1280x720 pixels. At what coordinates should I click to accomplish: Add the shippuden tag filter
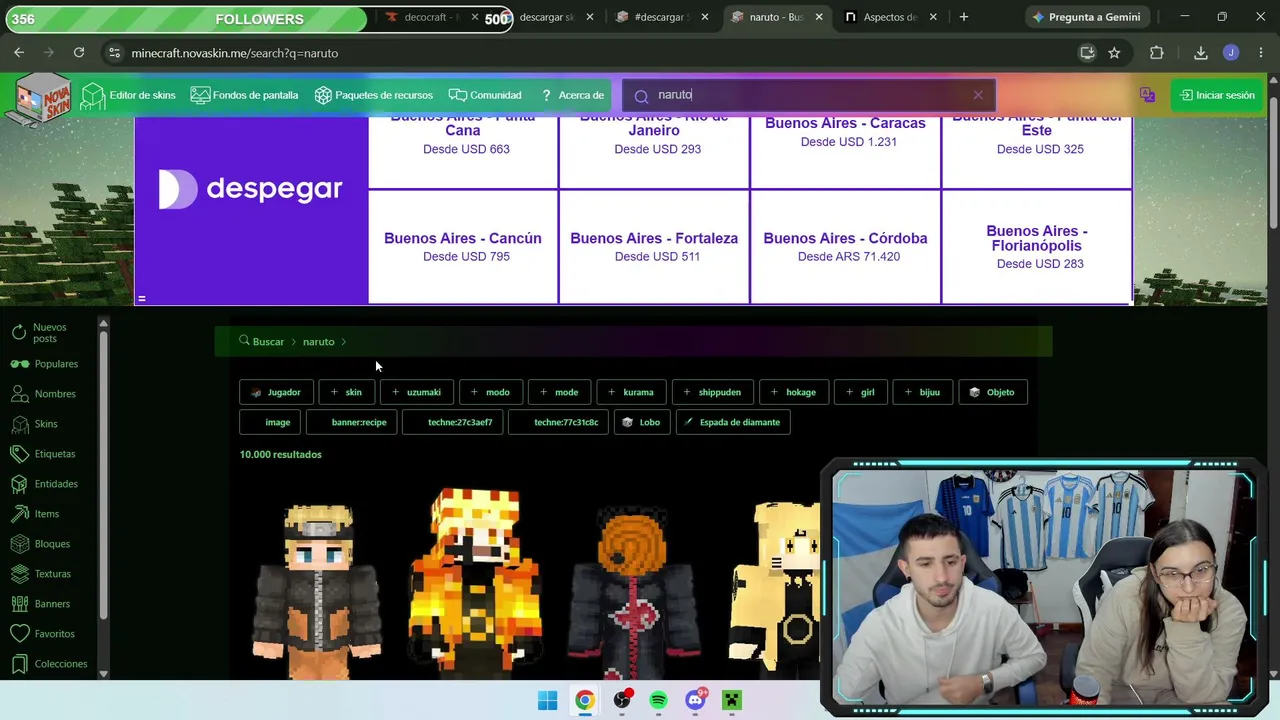point(712,392)
